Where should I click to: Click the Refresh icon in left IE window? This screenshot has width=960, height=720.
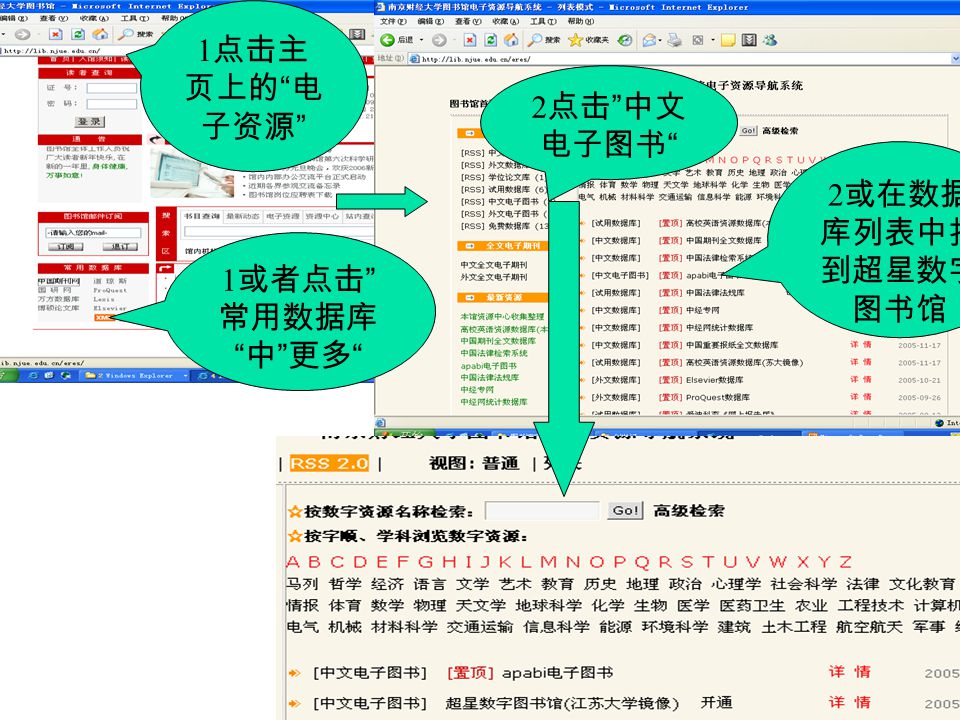[78, 34]
